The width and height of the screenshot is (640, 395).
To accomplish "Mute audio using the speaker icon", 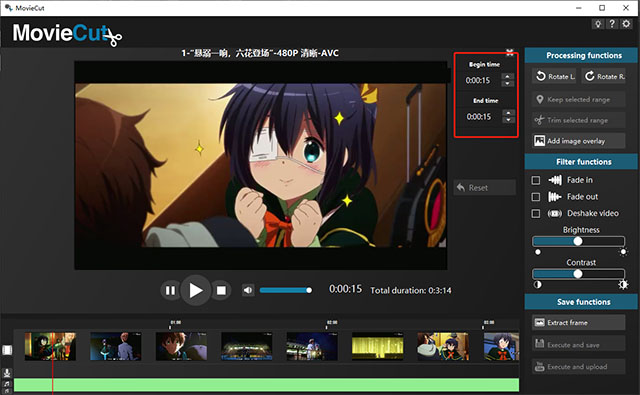I will pos(248,290).
